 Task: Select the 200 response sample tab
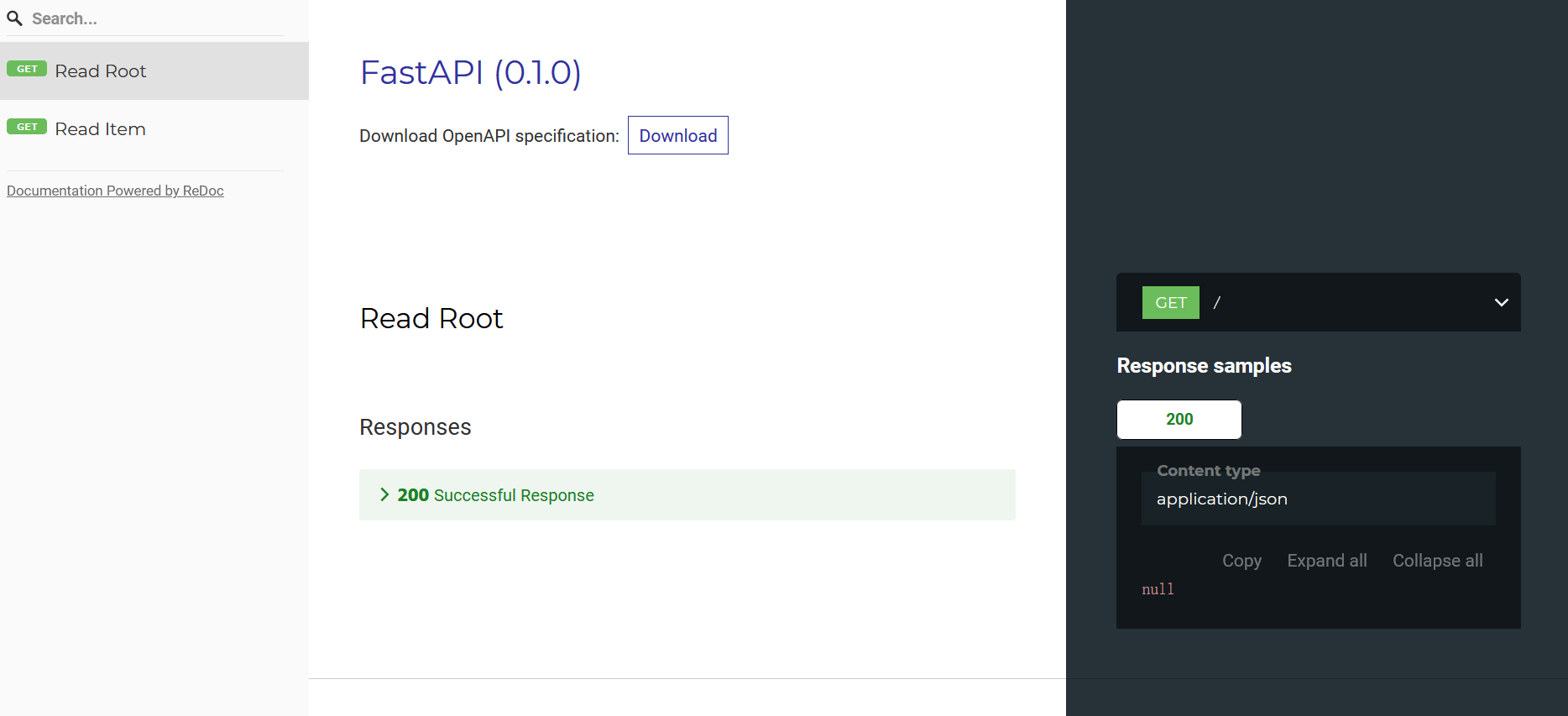(1179, 420)
